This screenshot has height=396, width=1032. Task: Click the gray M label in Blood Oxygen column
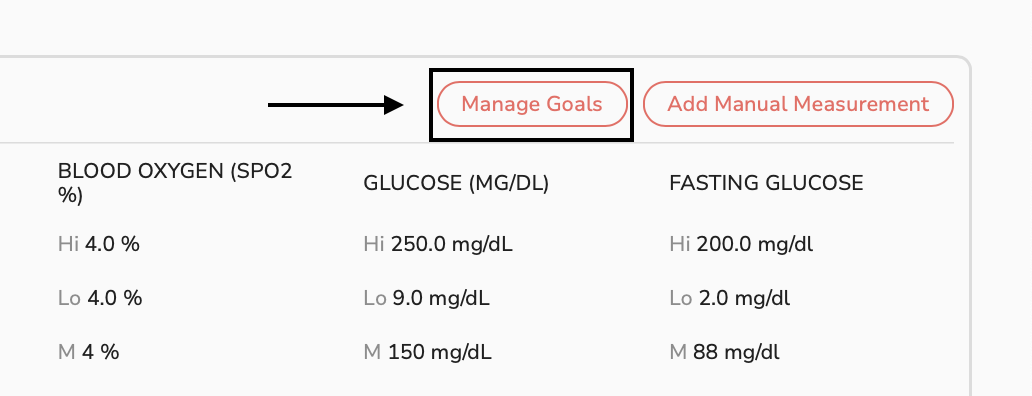click(x=66, y=353)
